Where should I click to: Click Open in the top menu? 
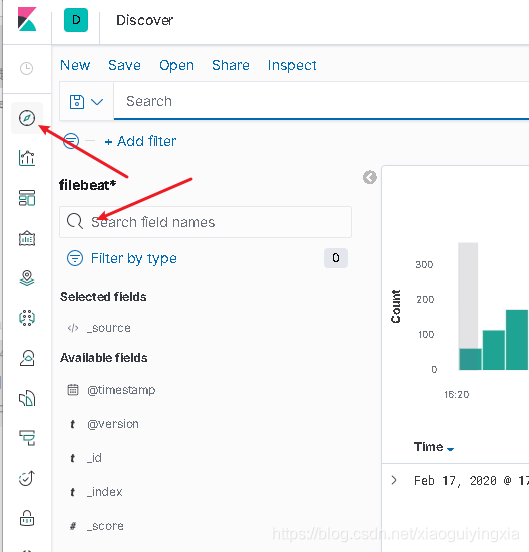pyautogui.click(x=176, y=65)
